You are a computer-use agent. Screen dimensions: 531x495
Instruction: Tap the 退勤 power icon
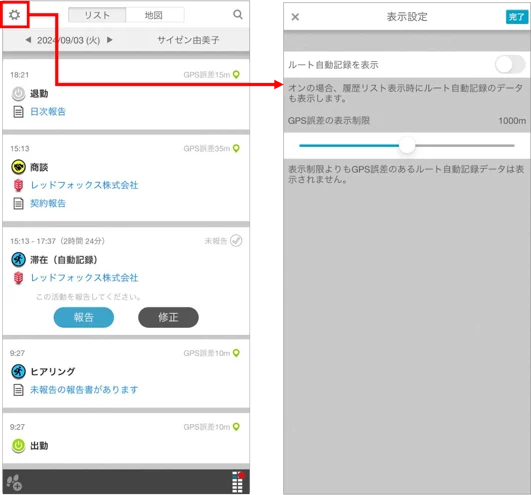click(x=18, y=94)
